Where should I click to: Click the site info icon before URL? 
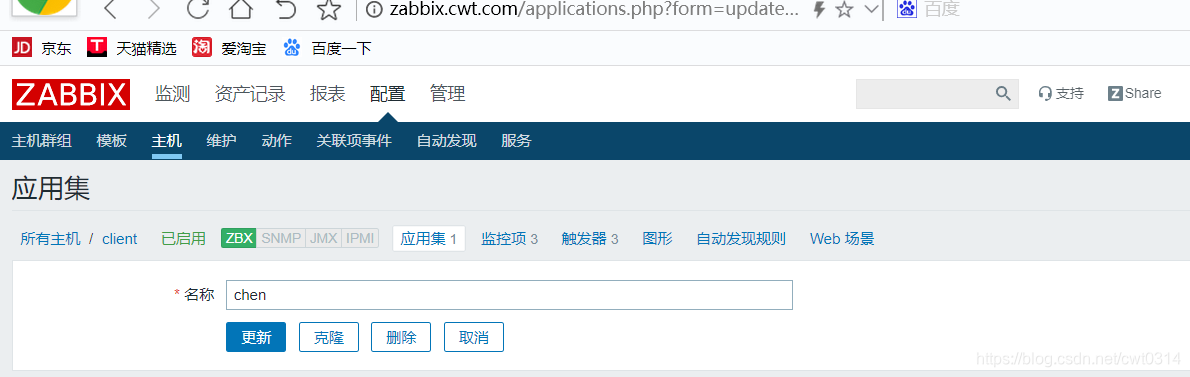coord(373,9)
